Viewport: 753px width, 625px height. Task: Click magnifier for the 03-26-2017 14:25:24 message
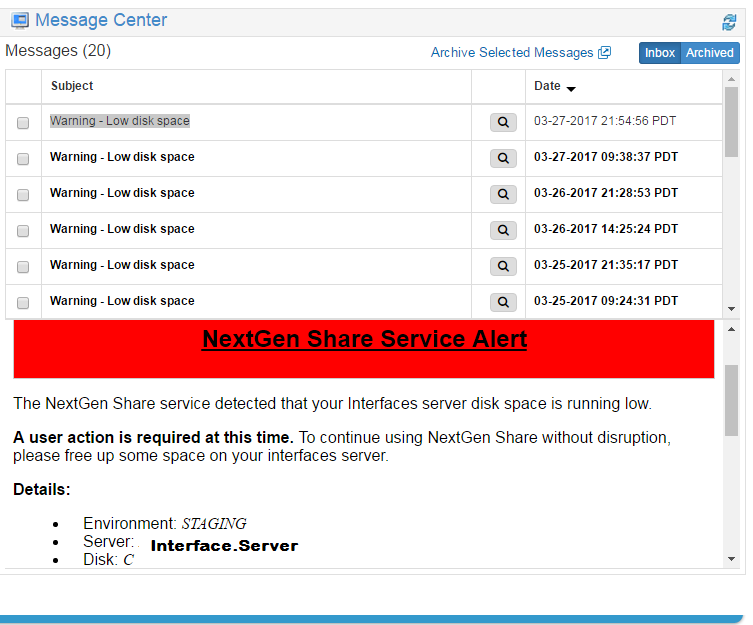pyautogui.click(x=503, y=230)
